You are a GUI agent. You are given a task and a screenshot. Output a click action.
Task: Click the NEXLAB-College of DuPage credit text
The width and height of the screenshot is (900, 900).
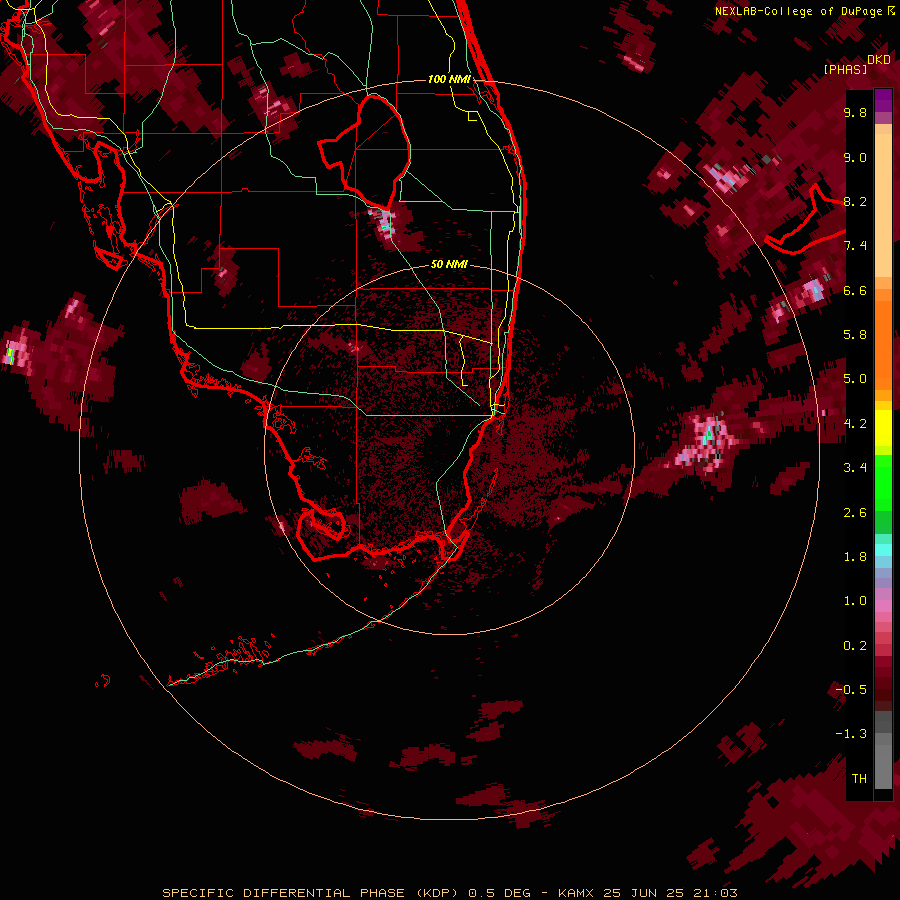click(x=798, y=11)
